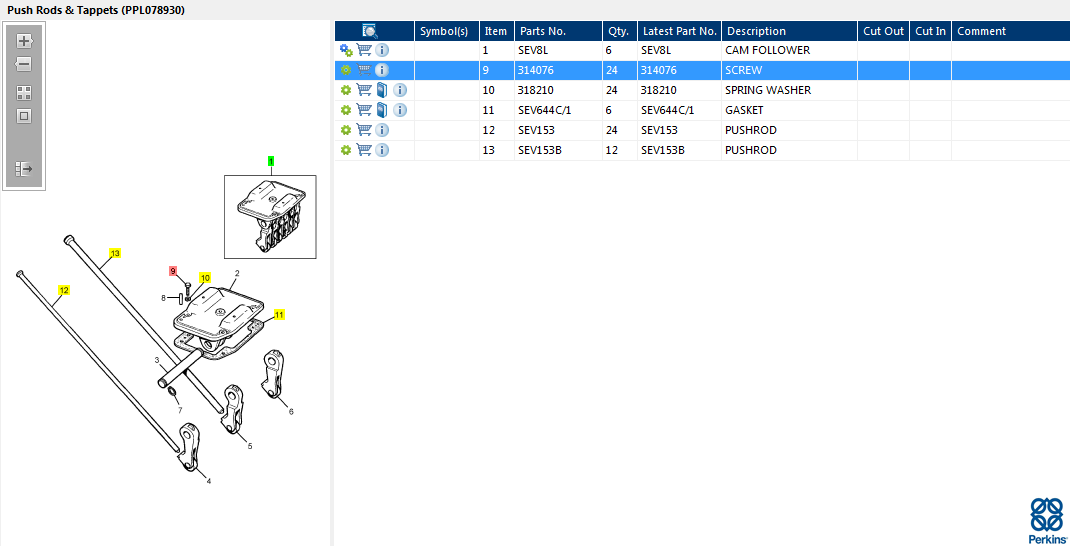Click the four-squares grid view icon

pyautogui.click(x=24, y=93)
